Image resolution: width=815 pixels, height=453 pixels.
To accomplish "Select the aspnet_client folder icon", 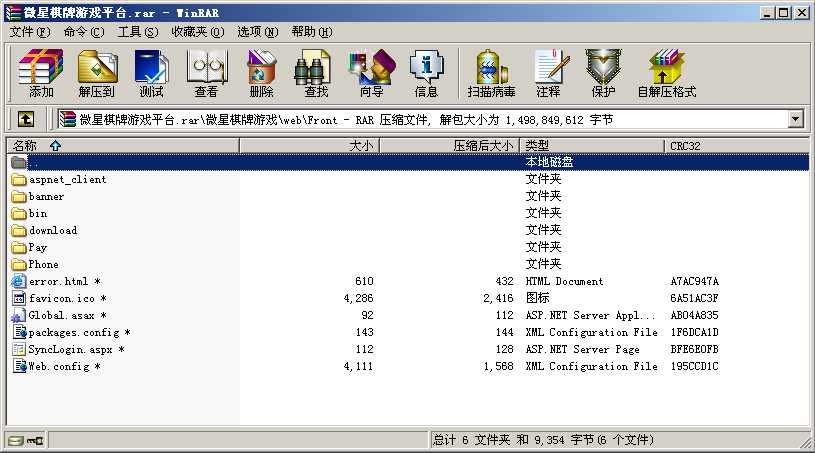I will pyautogui.click(x=19, y=180).
